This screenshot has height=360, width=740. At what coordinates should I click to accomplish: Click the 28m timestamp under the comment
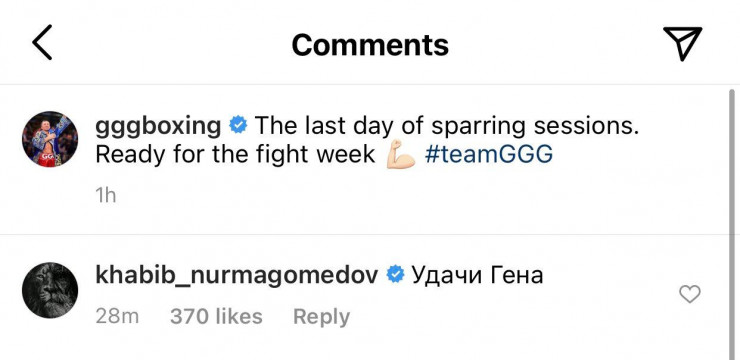[x=117, y=316]
